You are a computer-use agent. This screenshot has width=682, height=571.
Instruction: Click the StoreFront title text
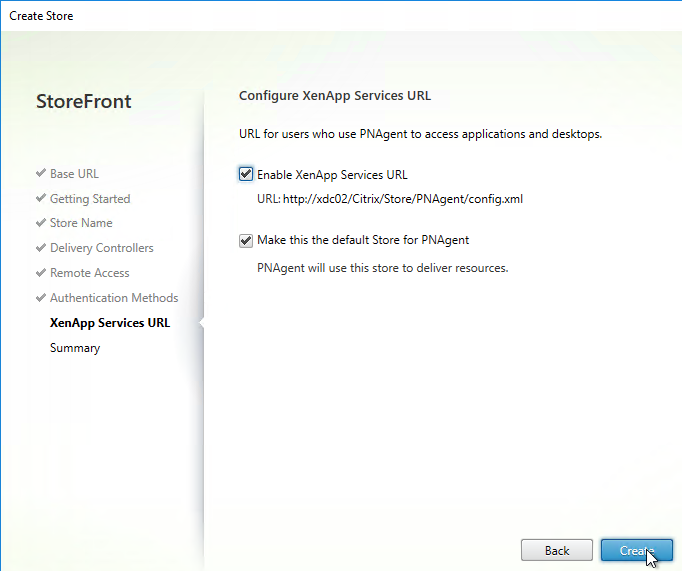pos(84,101)
